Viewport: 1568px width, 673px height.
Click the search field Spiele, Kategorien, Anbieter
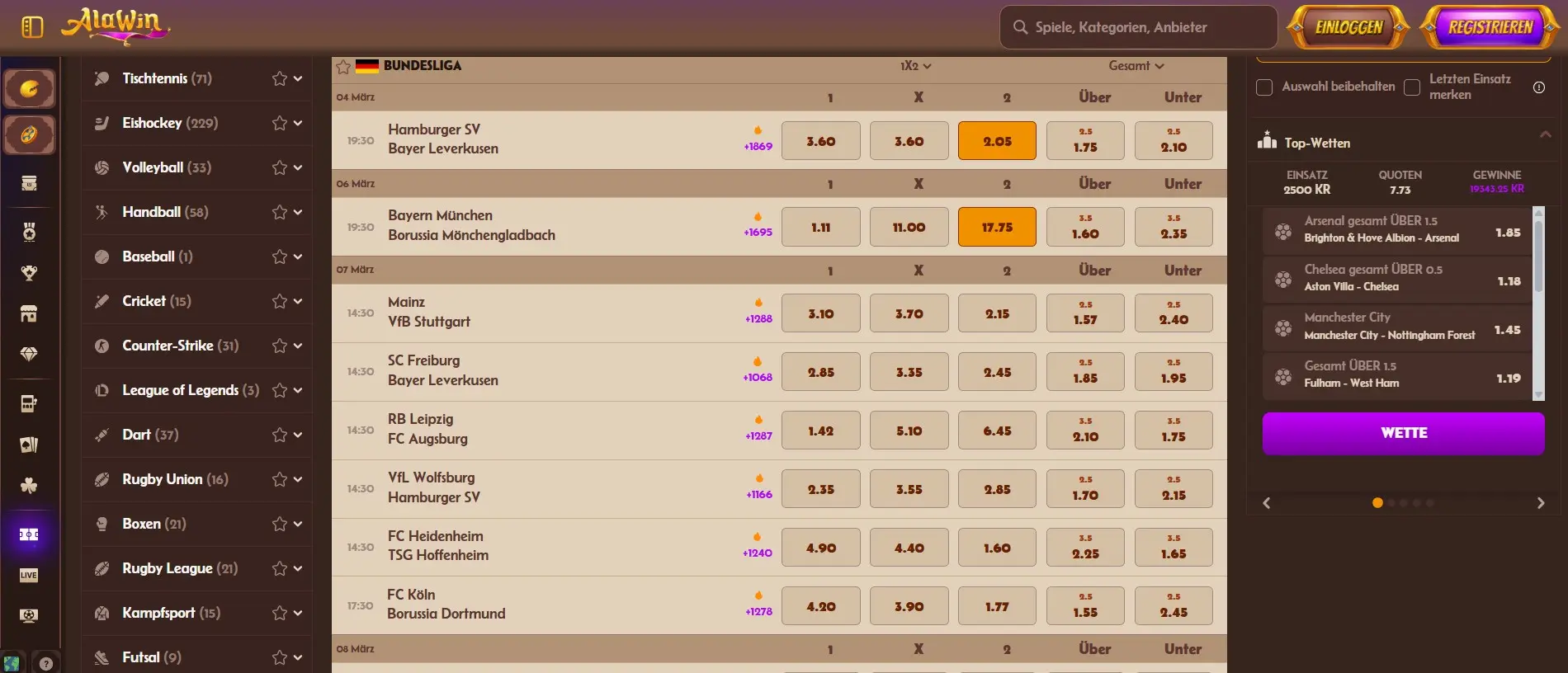(x=1139, y=27)
